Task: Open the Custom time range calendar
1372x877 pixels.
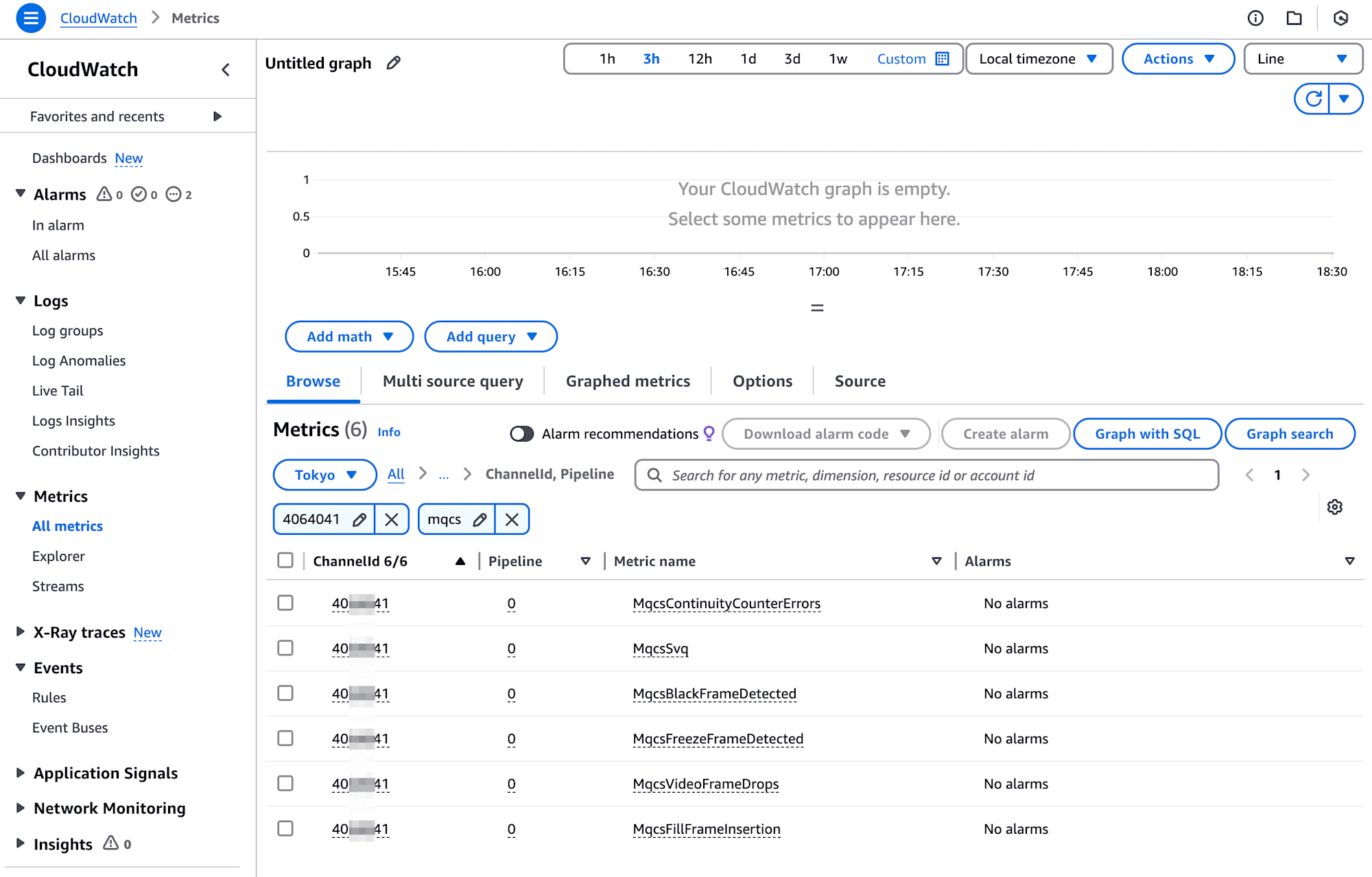Action: (913, 59)
